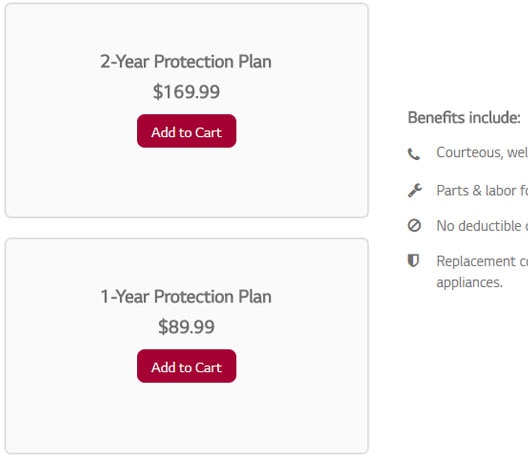Click the Benefits include heading
The height and width of the screenshot is (459, 528).
pos(464,118)
